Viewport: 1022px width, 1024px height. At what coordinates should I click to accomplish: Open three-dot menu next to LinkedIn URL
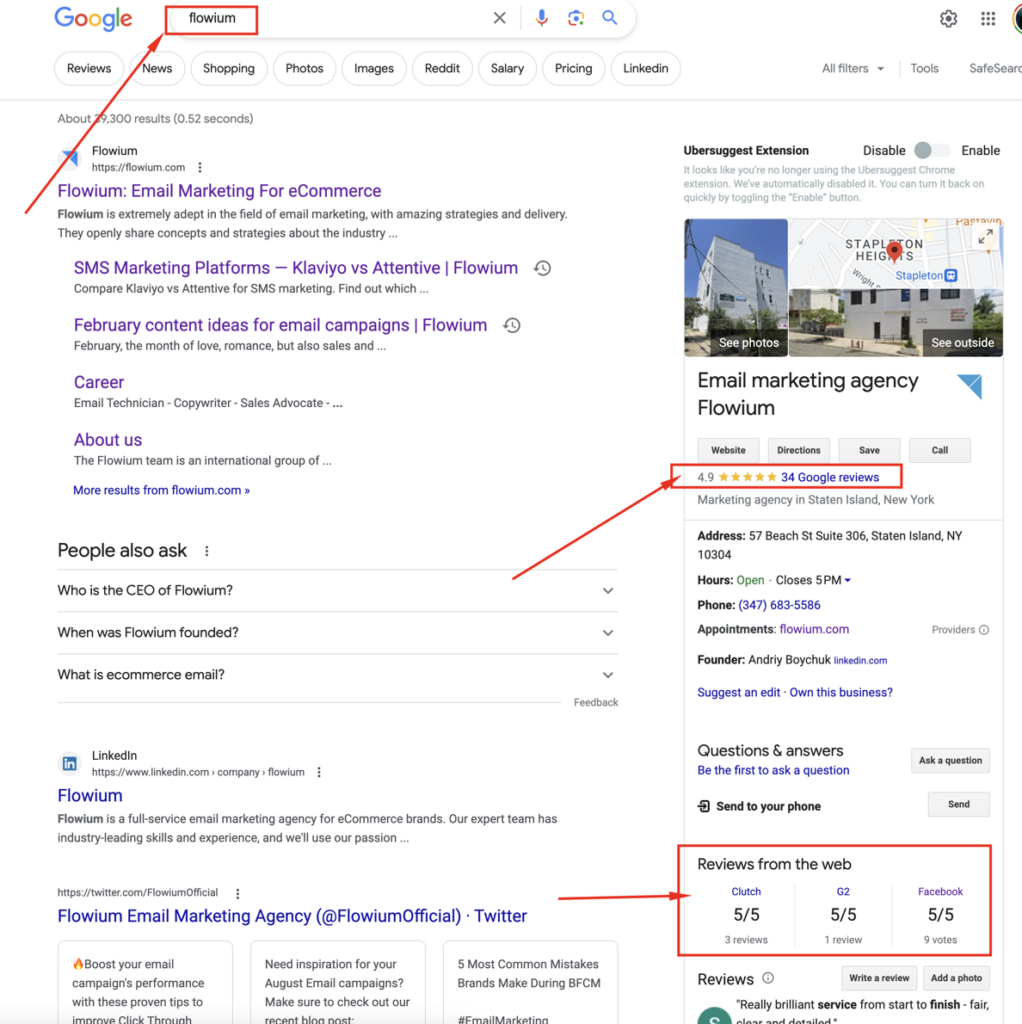(319, 773)
